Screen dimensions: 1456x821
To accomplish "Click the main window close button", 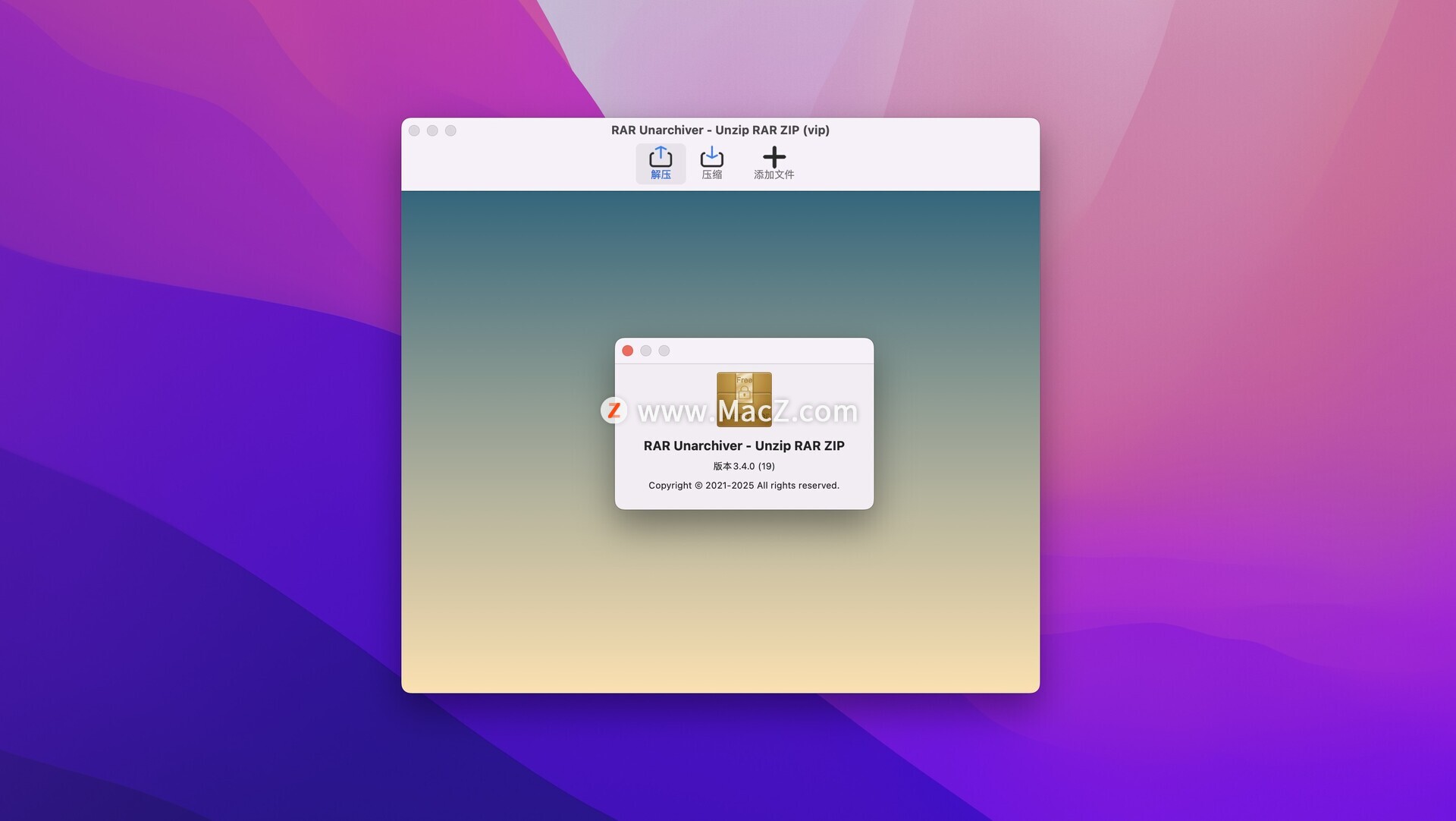I will [x=414, y=131].
